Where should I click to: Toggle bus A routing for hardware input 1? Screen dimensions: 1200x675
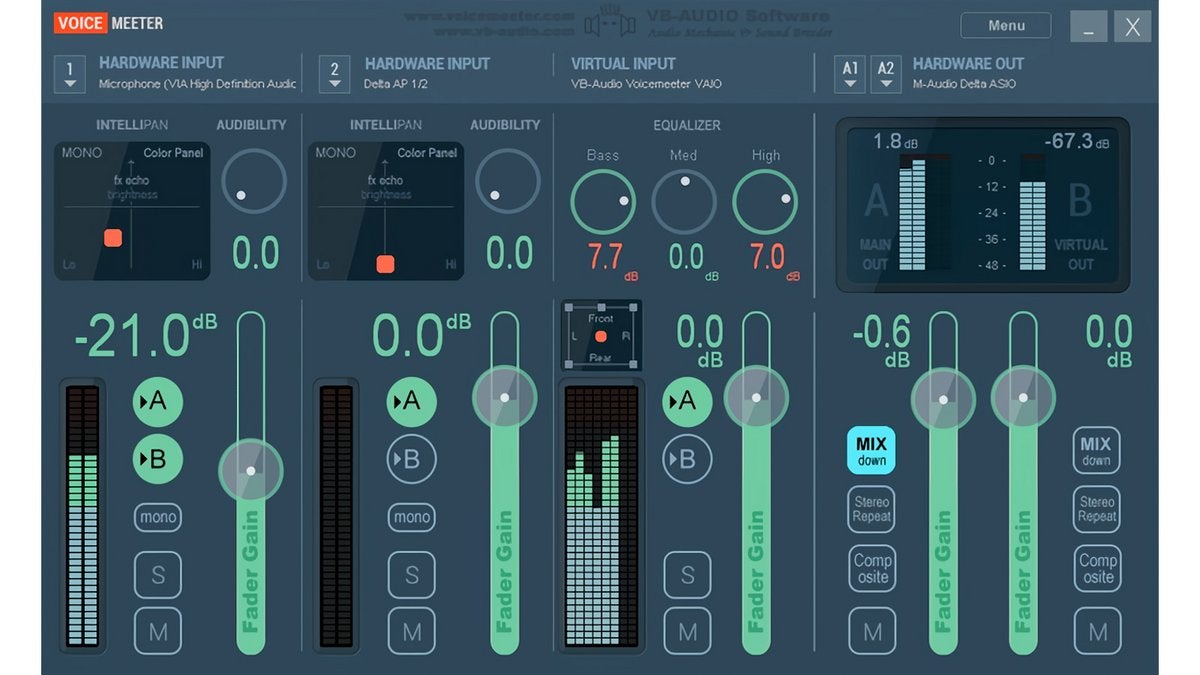click(x=158, y=402)
